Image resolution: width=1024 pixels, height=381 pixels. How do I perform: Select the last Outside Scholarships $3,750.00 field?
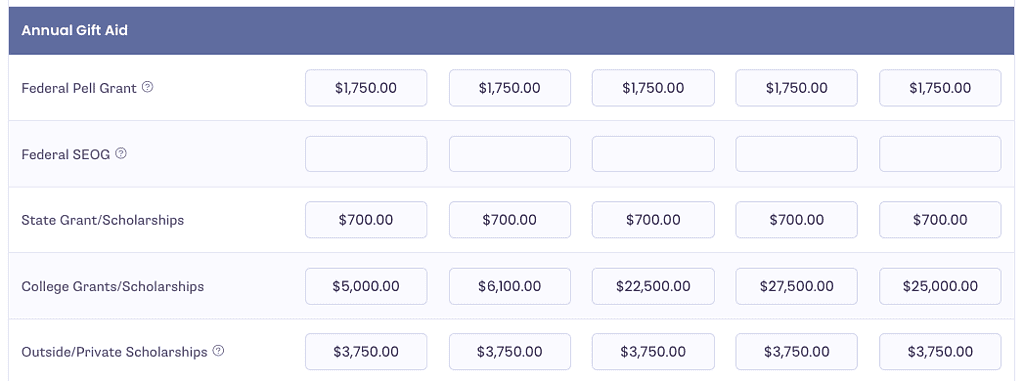pos(940,352)
